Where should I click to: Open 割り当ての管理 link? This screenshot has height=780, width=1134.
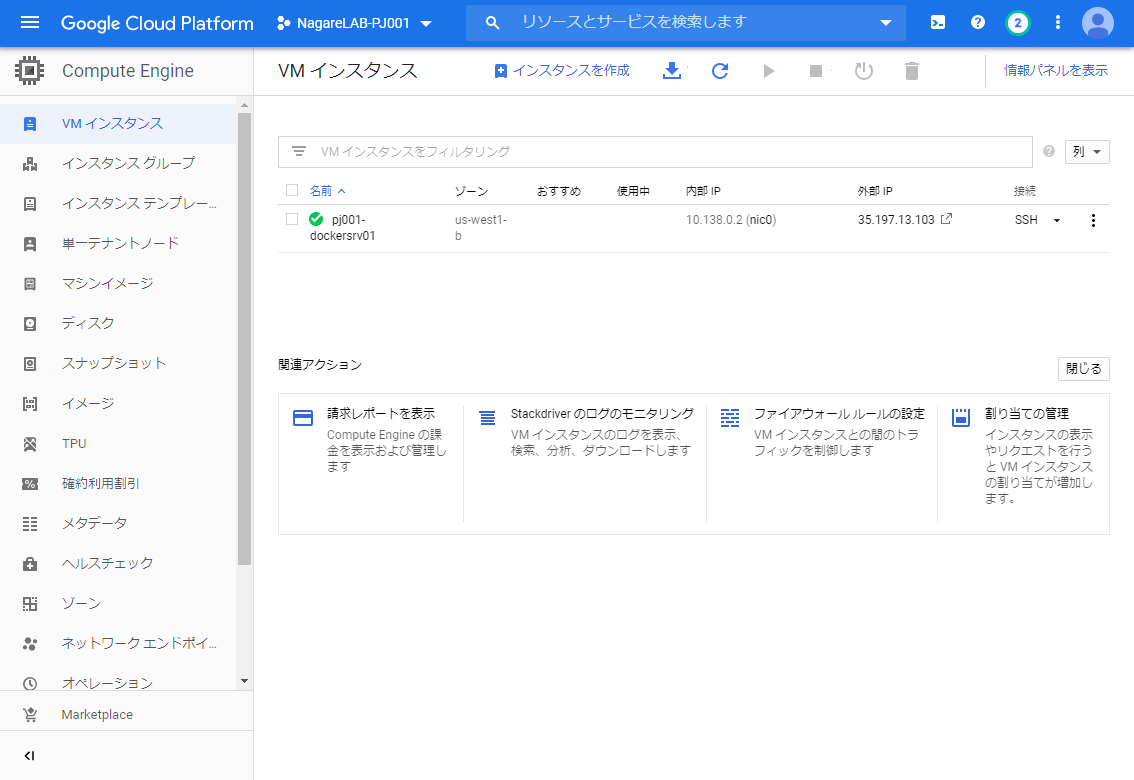pos(1027,413)
